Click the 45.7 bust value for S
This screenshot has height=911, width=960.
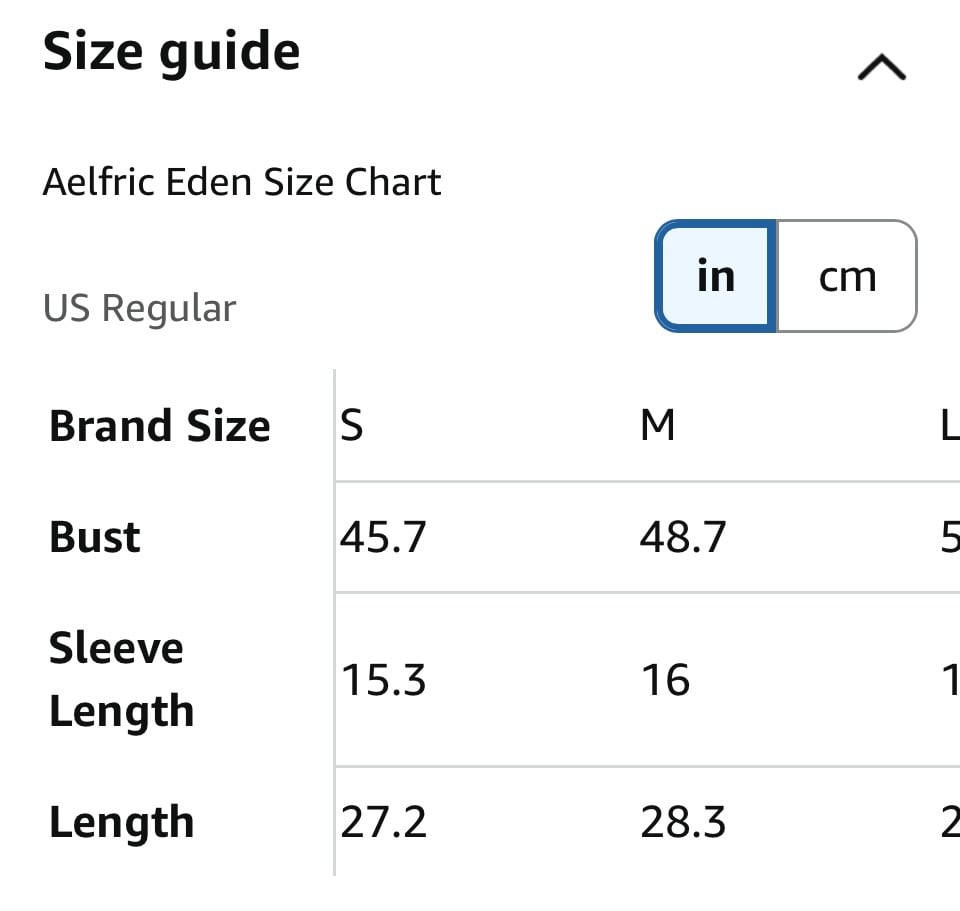383,537
